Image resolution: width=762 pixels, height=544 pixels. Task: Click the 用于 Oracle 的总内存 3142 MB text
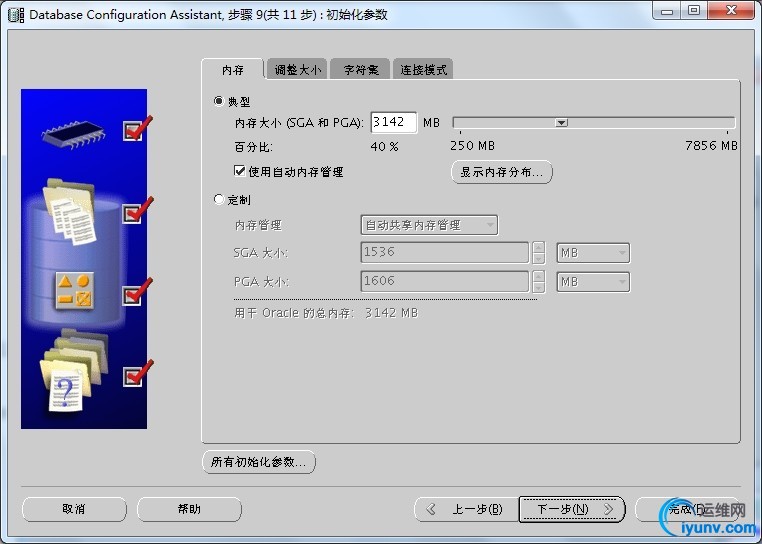click(326, 313)
